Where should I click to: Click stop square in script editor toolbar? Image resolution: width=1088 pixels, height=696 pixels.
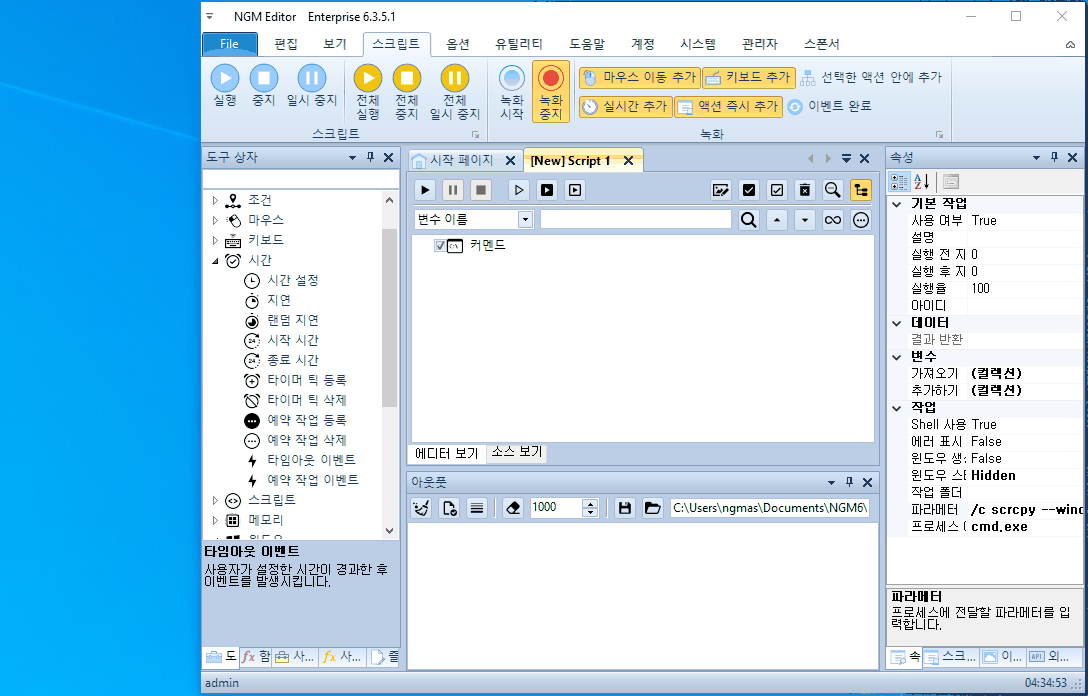pyautogui.click(x=480, y=189)
